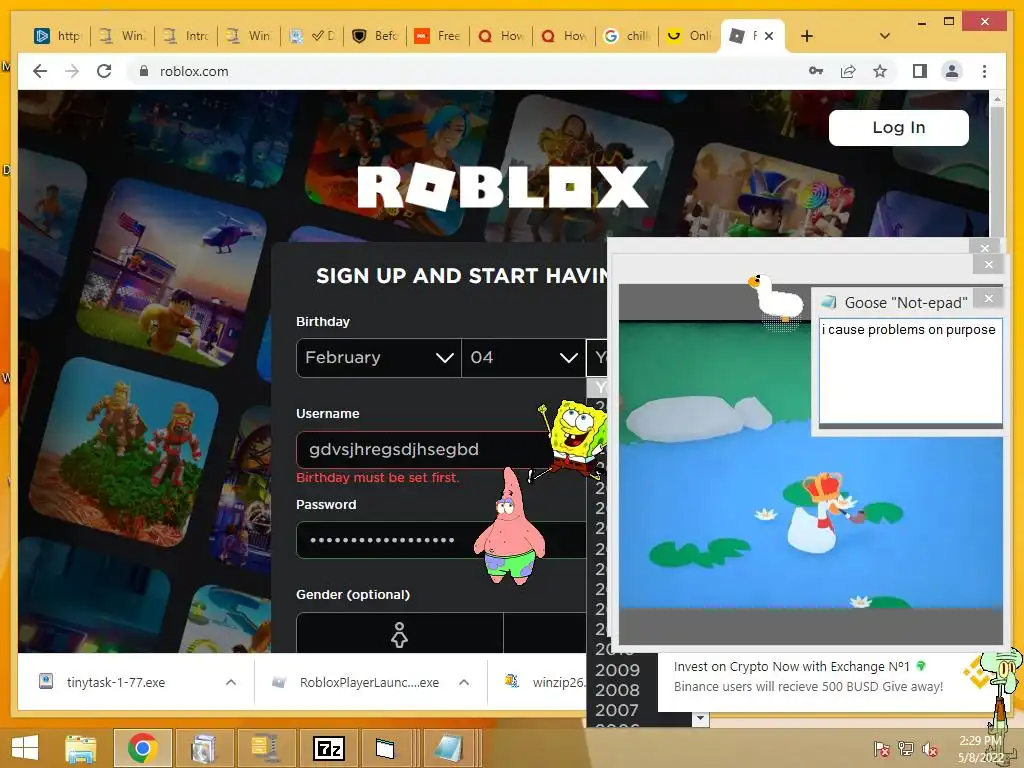The width and height of the screenshot is (1024, 768).
Task: Switch to the first 'http' tab
Action: (57, 36)
